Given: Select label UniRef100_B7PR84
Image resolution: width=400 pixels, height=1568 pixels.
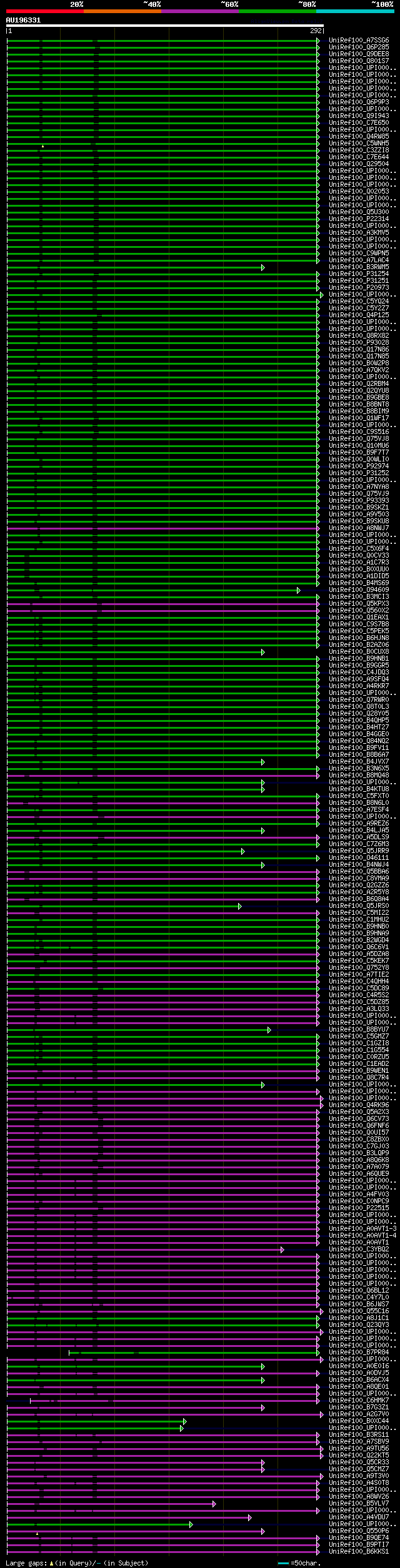Looking at the screenshot, I should tap(359, 1353).
